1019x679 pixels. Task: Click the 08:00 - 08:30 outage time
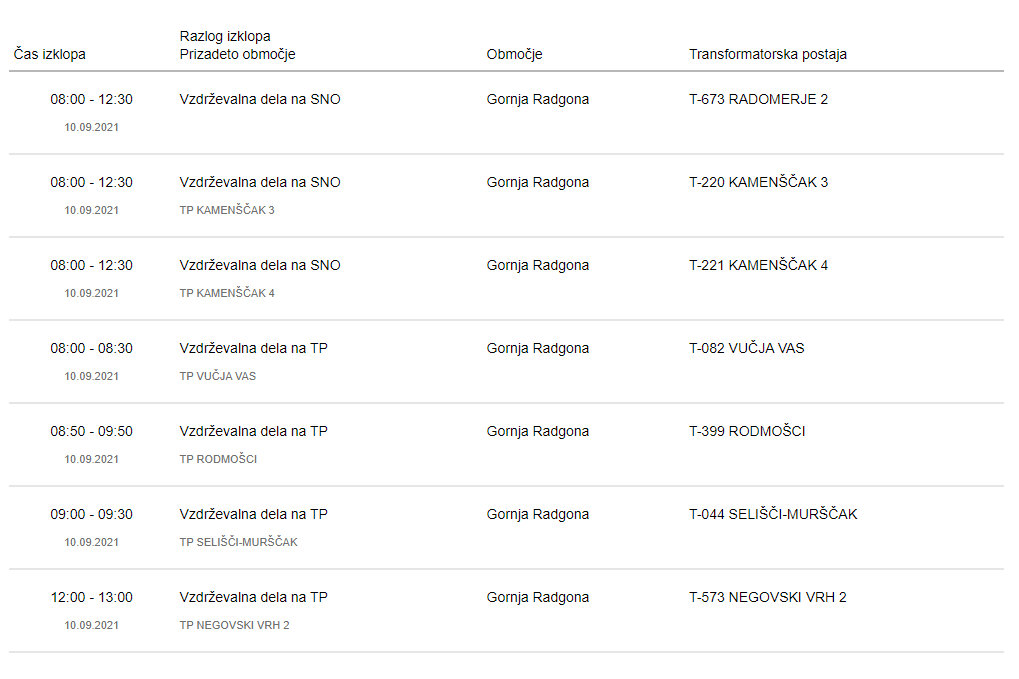92,348
